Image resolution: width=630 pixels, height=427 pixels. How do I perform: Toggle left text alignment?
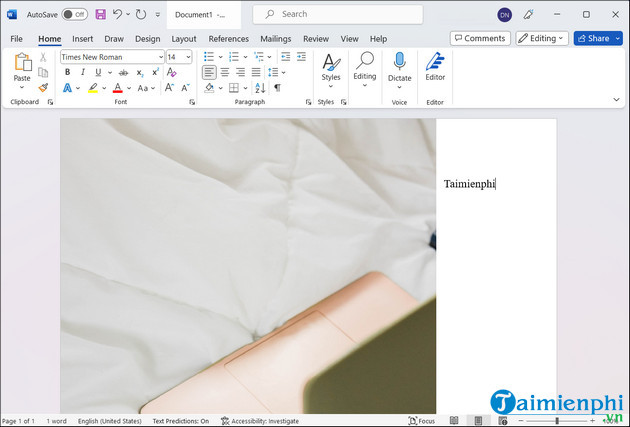click(x=209, y=72)
